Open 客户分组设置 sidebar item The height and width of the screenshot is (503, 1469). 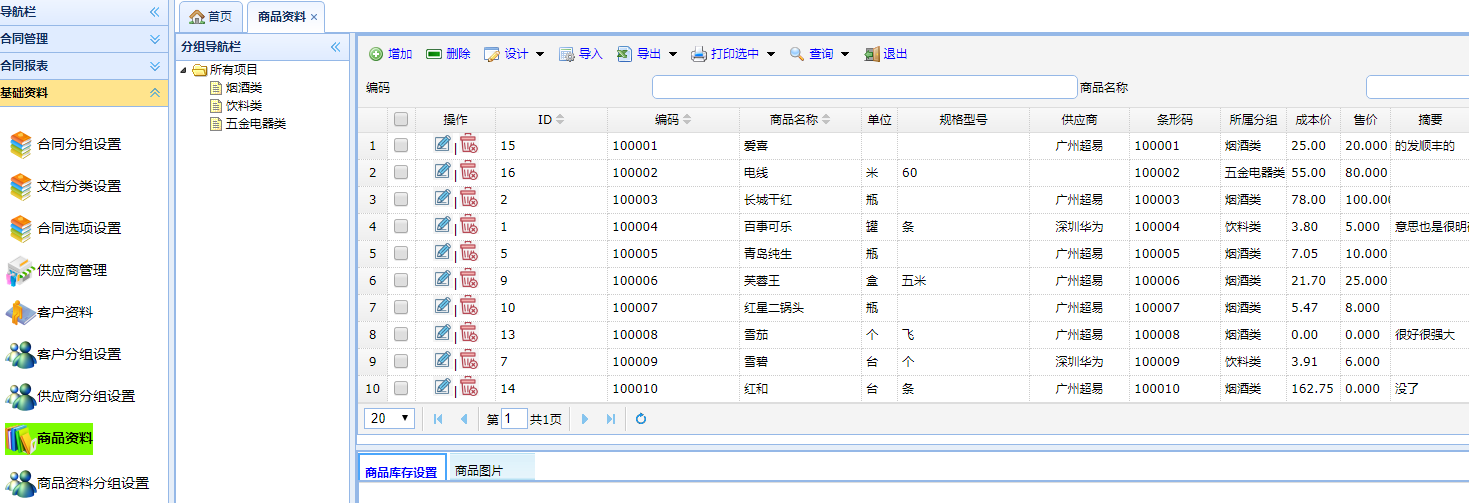click(65, 354)
